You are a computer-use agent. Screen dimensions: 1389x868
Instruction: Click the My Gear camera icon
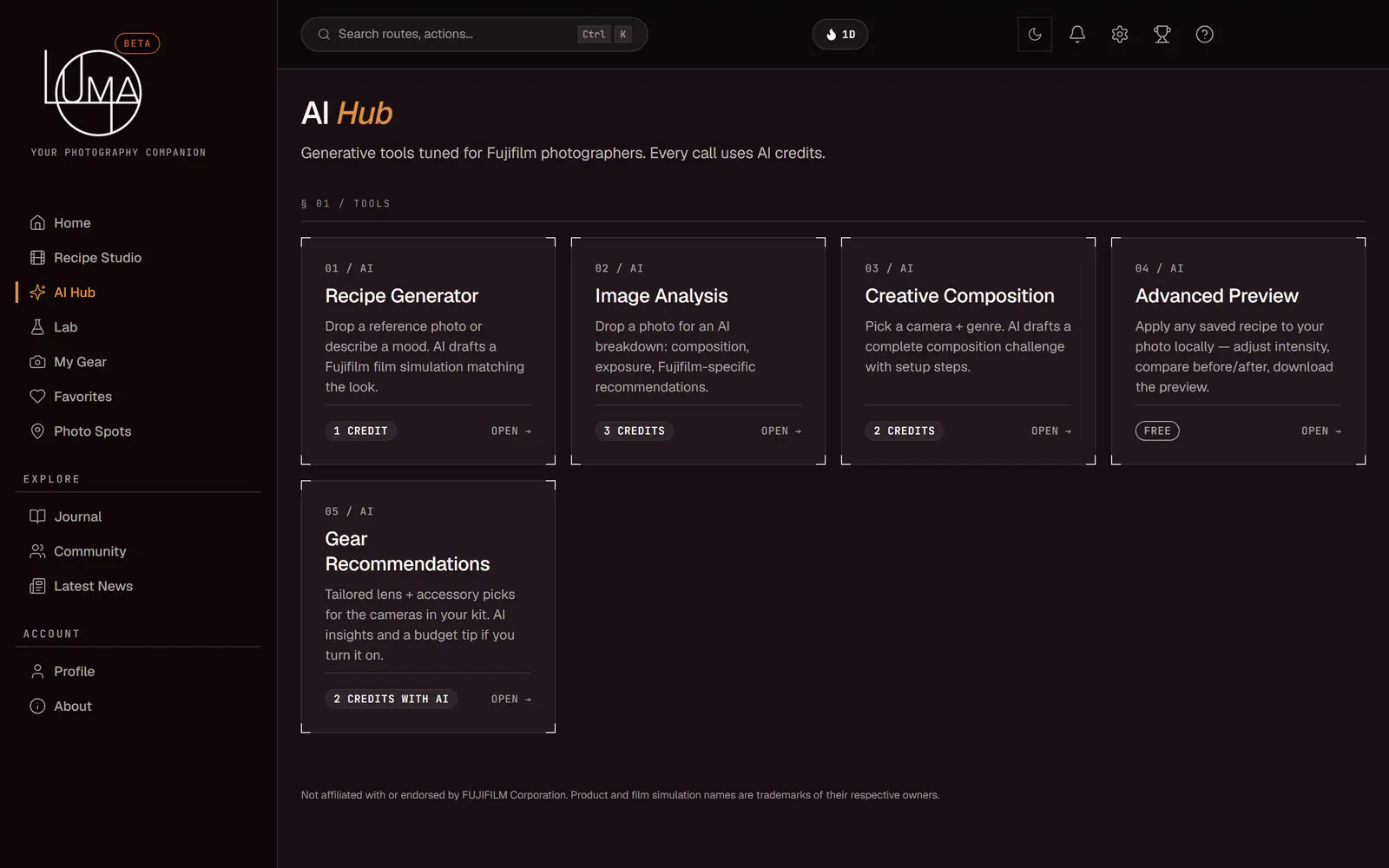[x=37, y=362]
